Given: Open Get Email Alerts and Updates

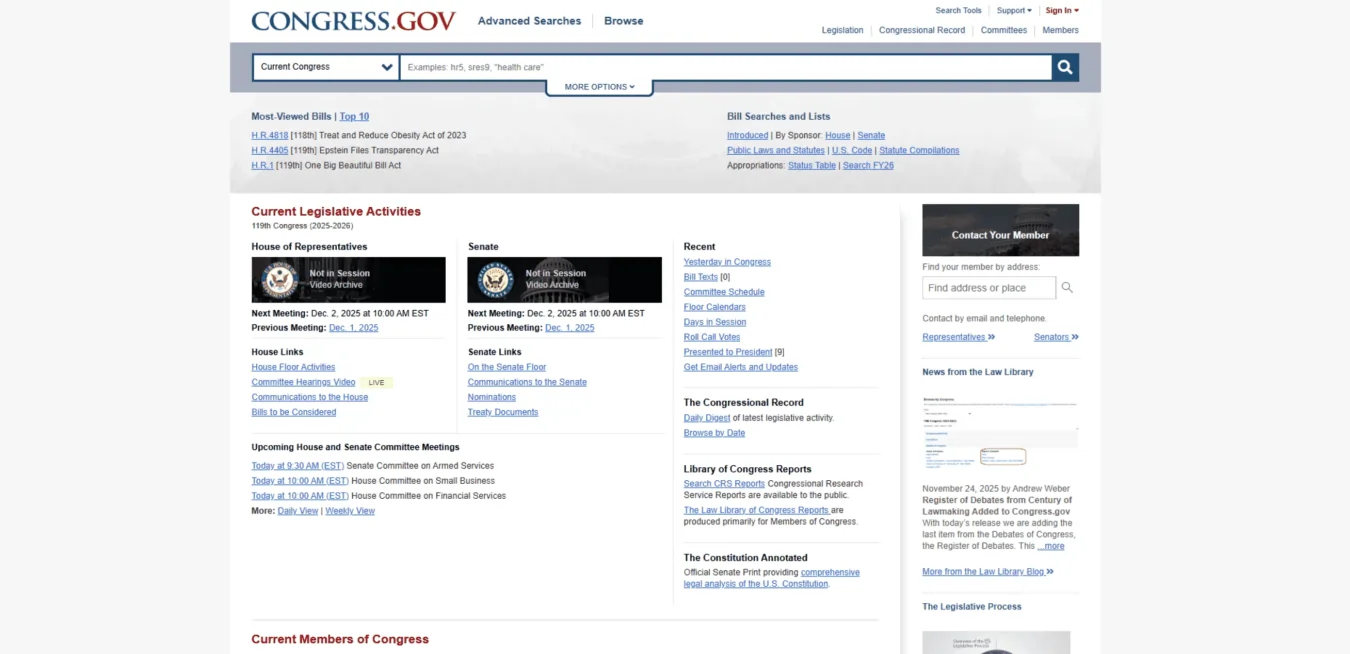Looking at the screenshot, I should click(x=741, y=367).
